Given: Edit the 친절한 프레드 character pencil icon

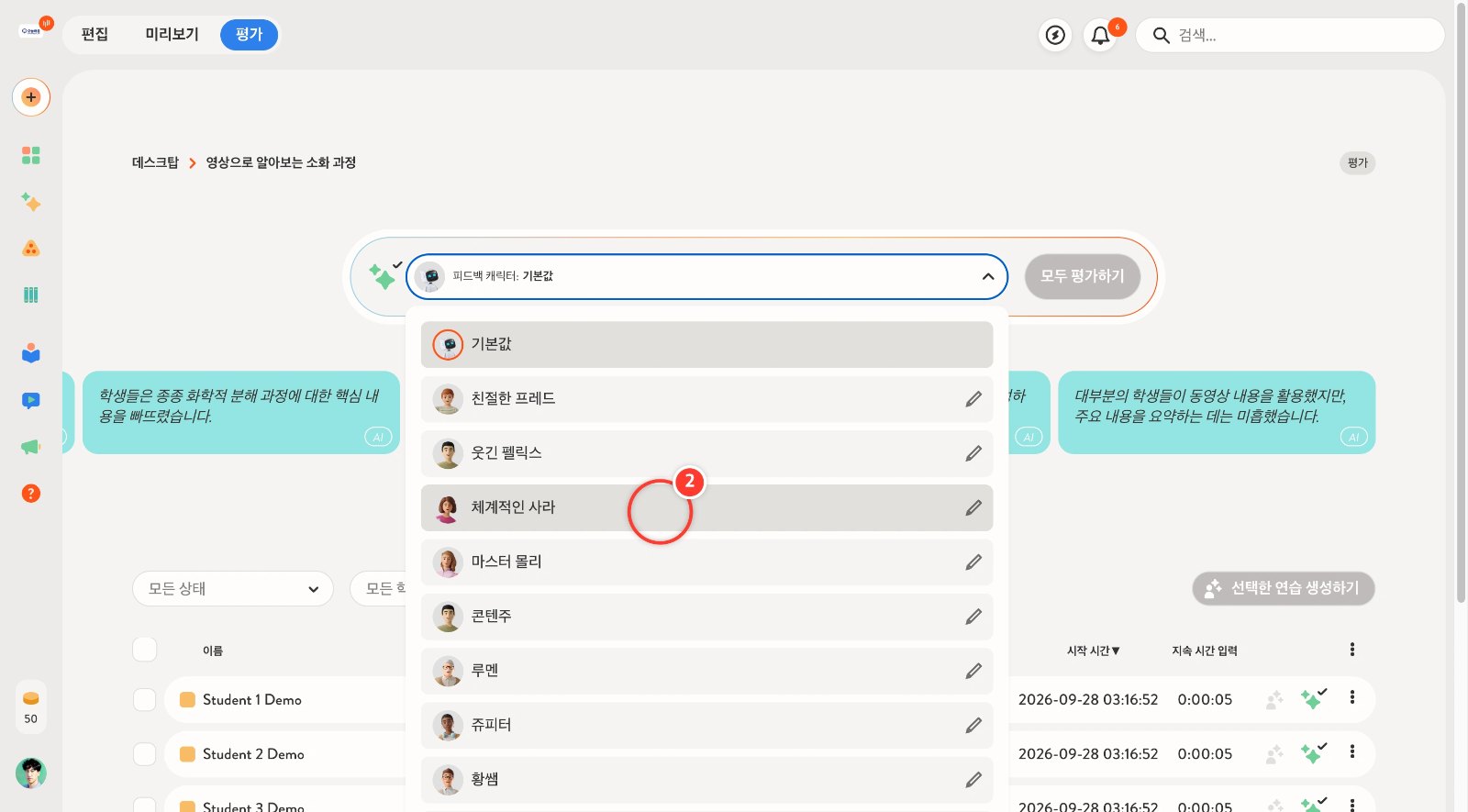Looking at the screenshot, I should click(x=973, y=399).
